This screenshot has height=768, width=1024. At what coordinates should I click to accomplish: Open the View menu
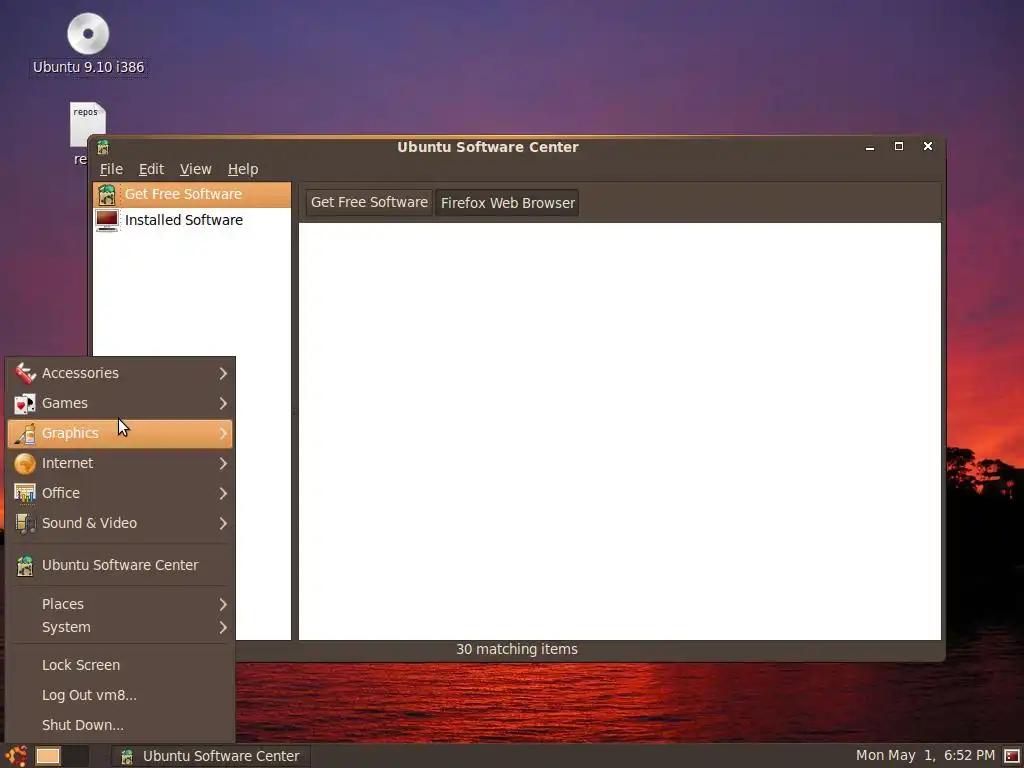click(196, 169)
